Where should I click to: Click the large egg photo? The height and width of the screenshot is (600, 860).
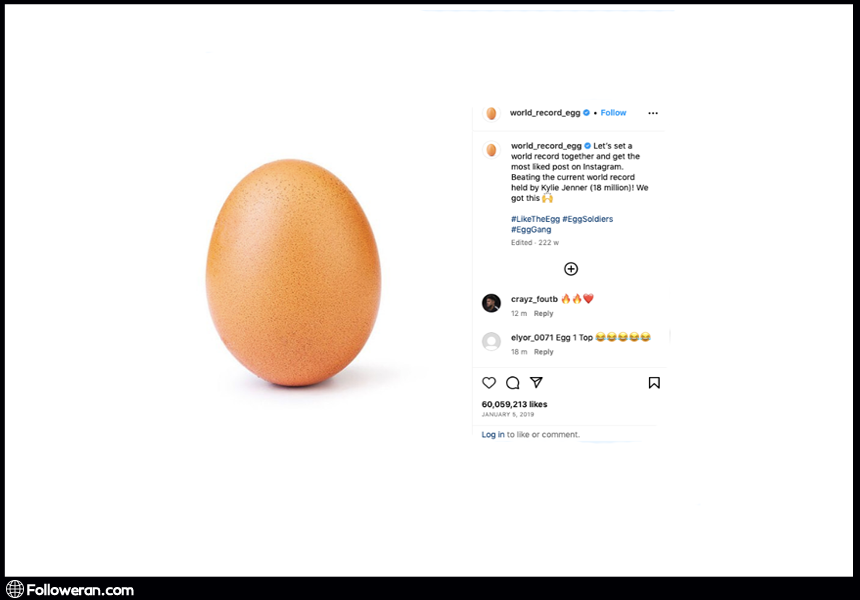coord(293,272)
